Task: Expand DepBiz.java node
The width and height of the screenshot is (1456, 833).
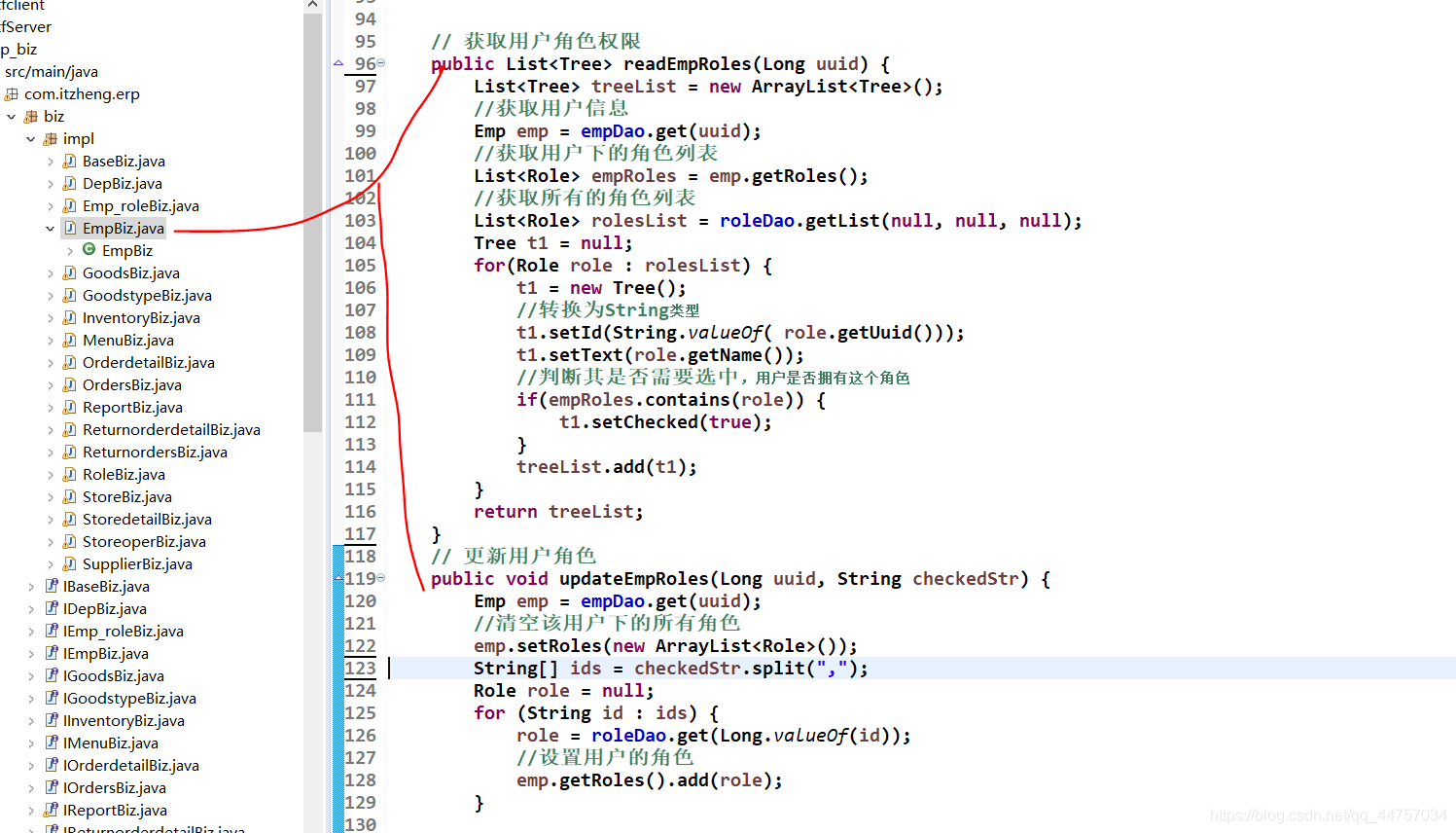Action: pyautogui.click(x=50, y=184)
